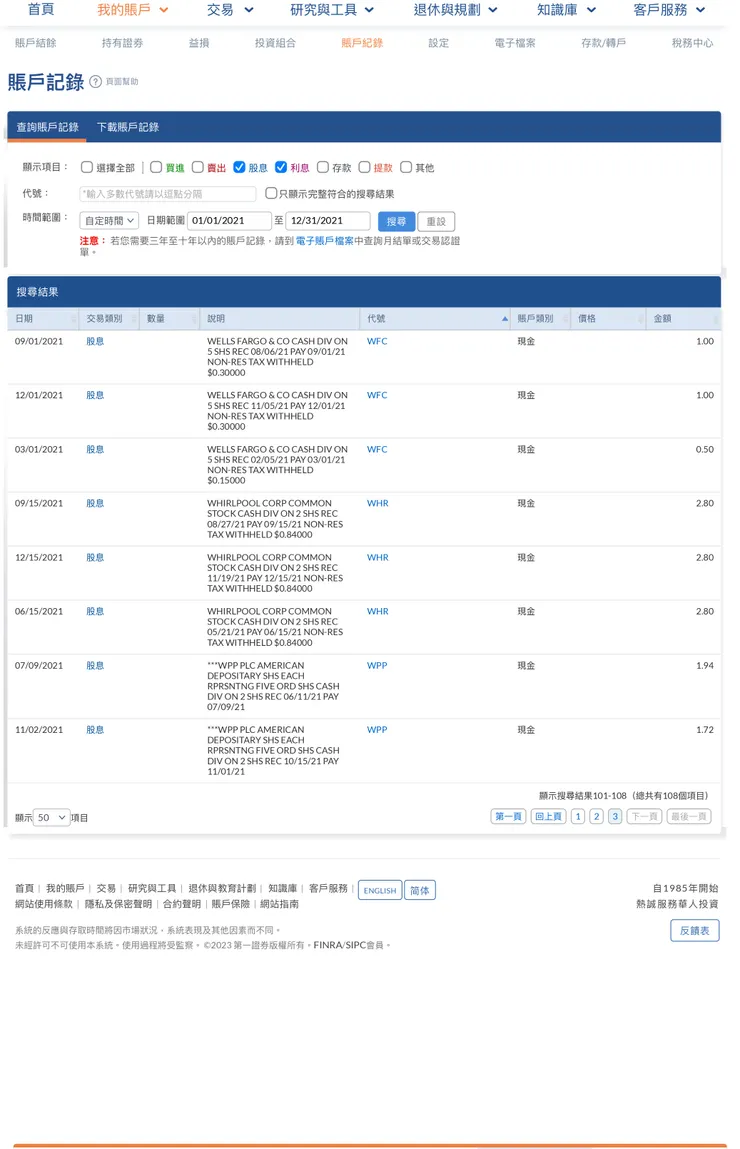
Task: Switch language with 简体 button
Action: tap(420, 890)
